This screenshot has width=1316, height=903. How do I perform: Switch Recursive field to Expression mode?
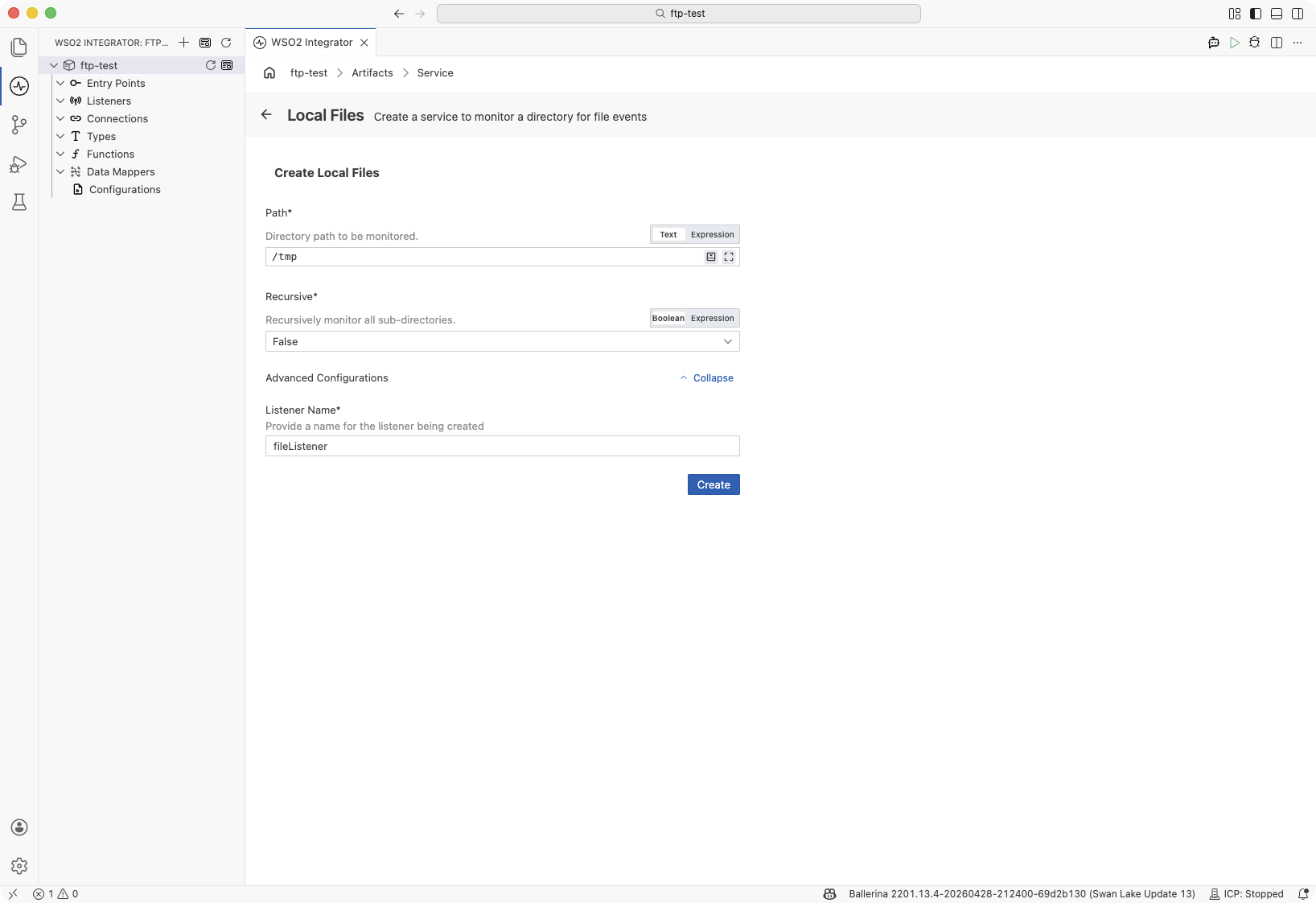[x=713, y=318]
